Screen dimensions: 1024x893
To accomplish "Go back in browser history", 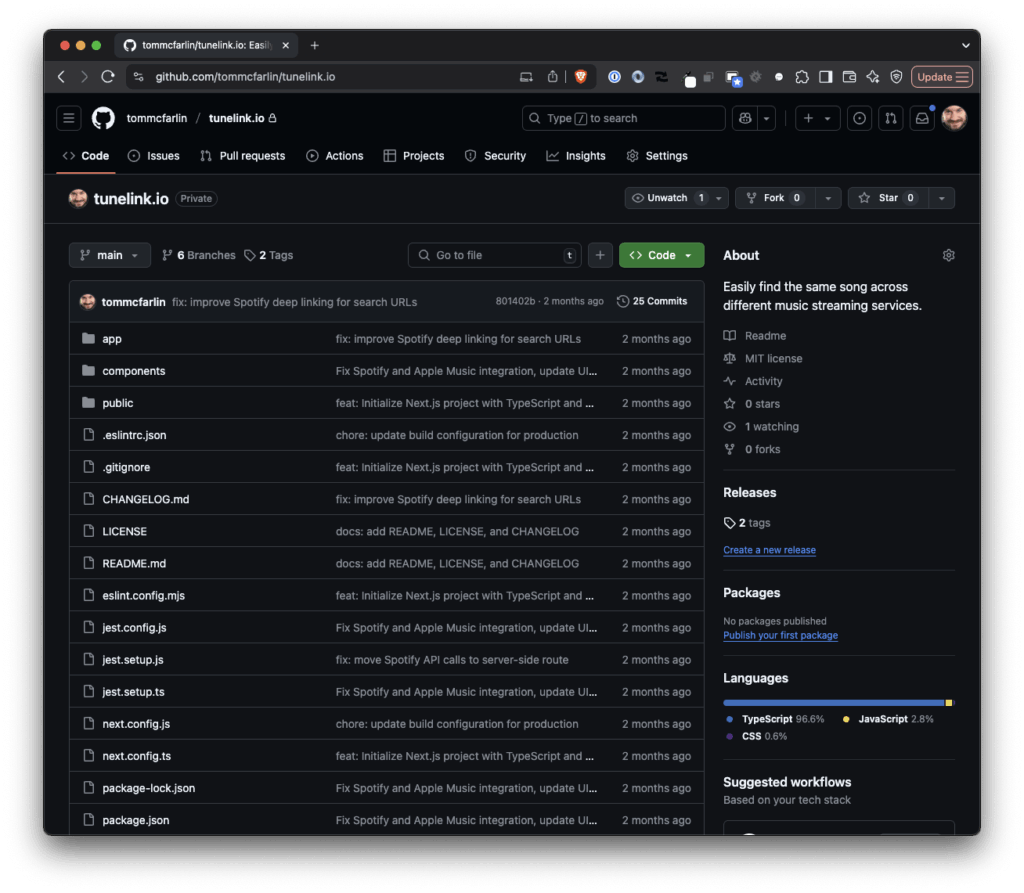I will pyautogui.click(x=61, y=77).
